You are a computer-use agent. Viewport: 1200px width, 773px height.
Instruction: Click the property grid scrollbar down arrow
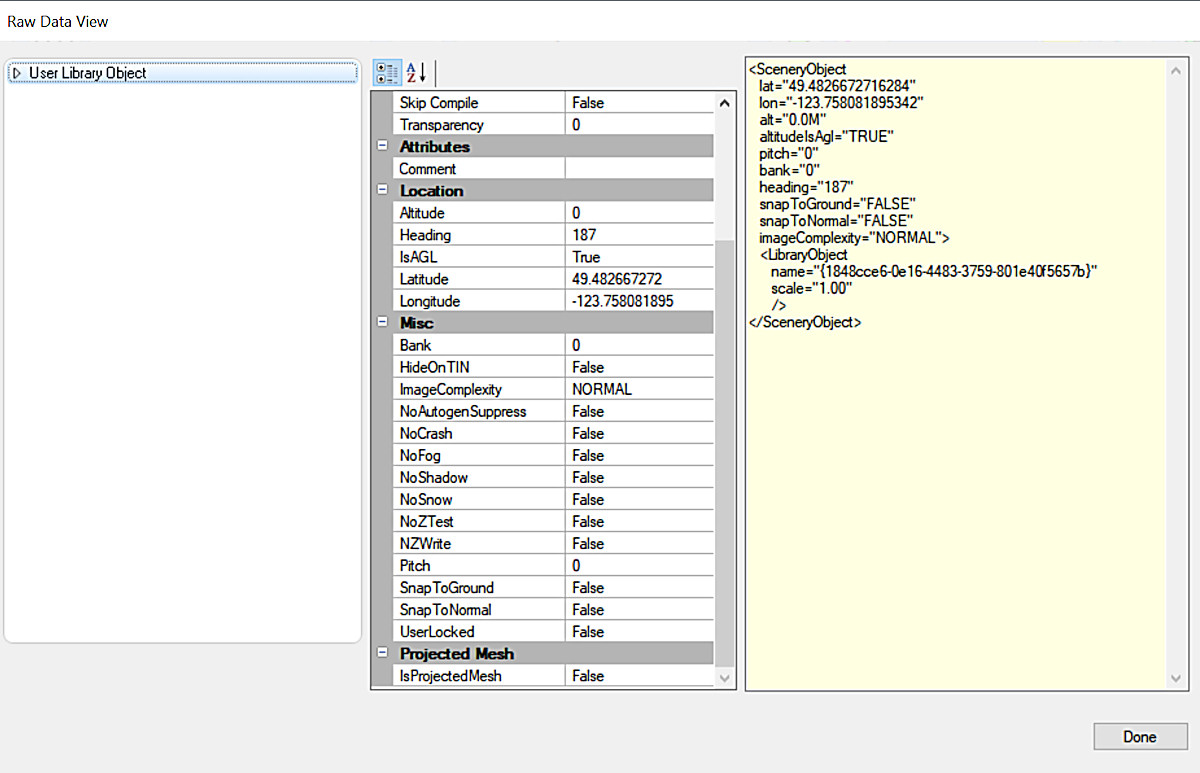click(725, 675)
